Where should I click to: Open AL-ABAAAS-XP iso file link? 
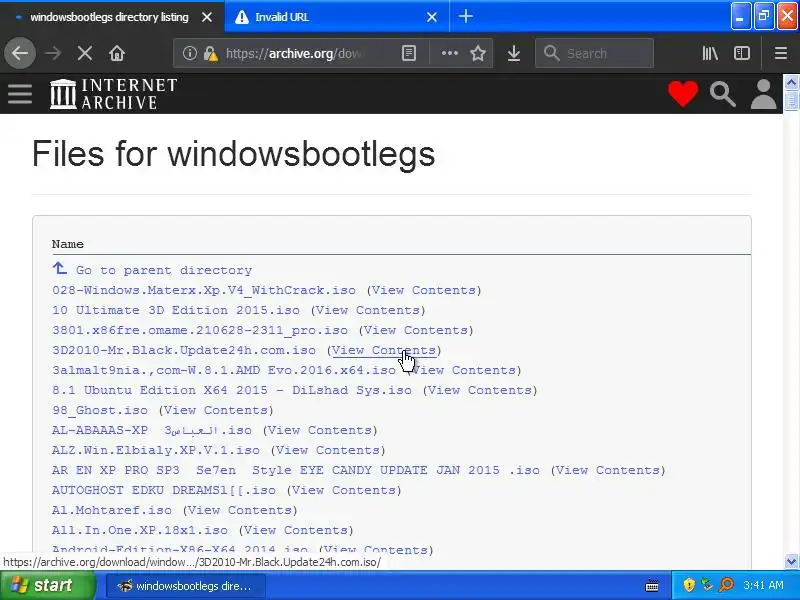(152, 430)
